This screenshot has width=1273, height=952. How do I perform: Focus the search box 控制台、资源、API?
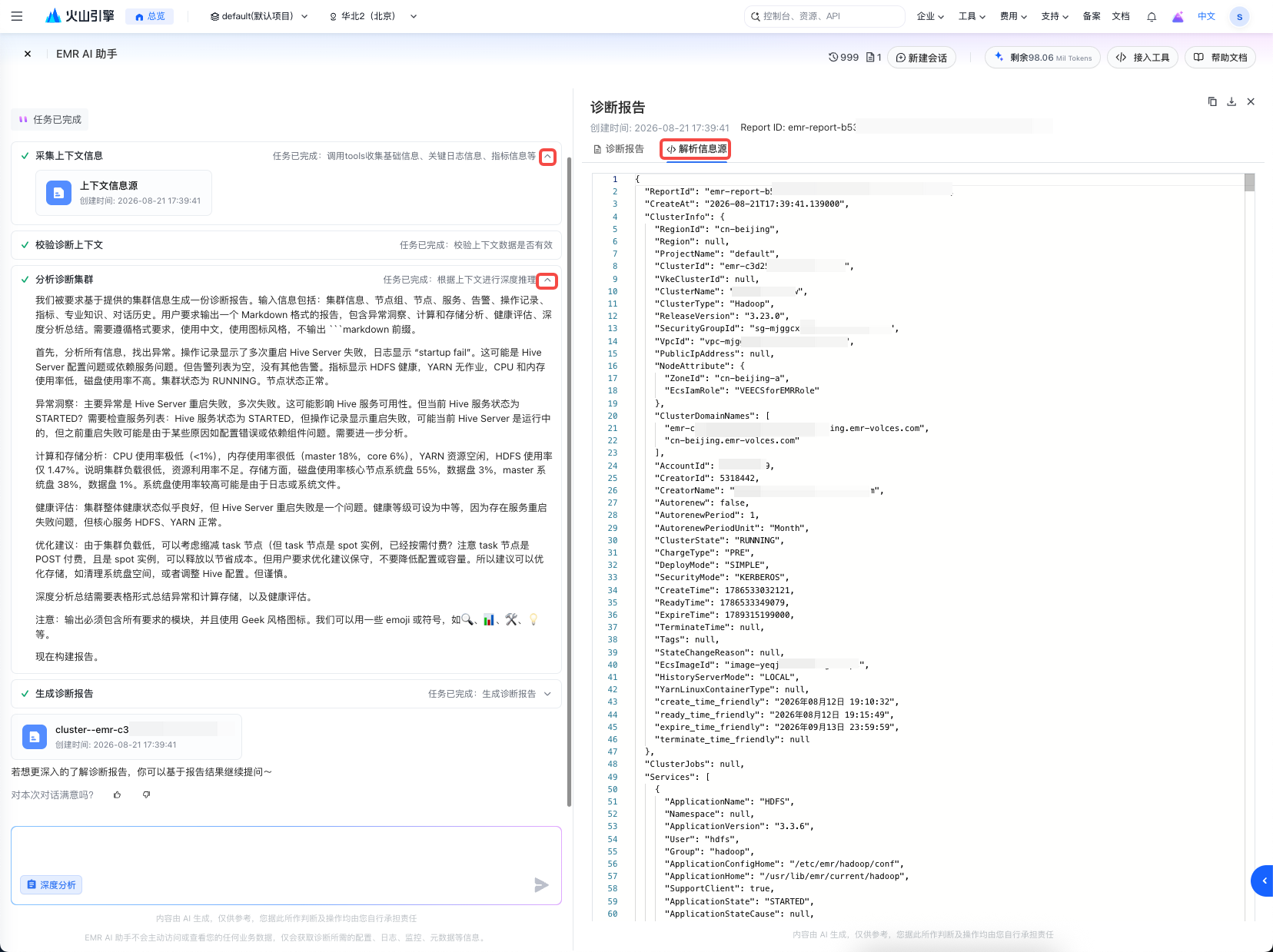coord(824,16)
